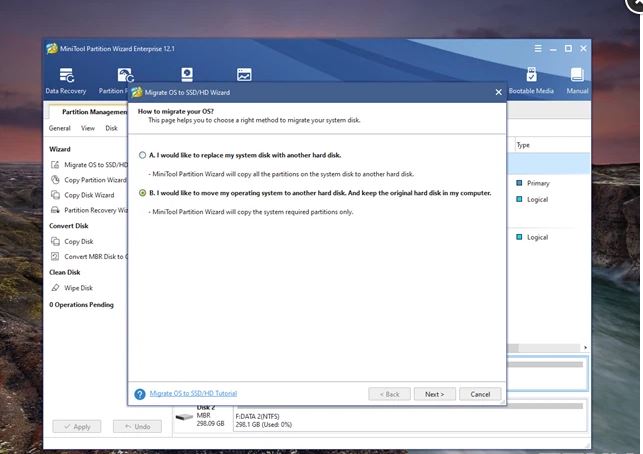Viewport: 643px width, 454px height.
Task: Click the Undo button
Action: pos(137,427)
